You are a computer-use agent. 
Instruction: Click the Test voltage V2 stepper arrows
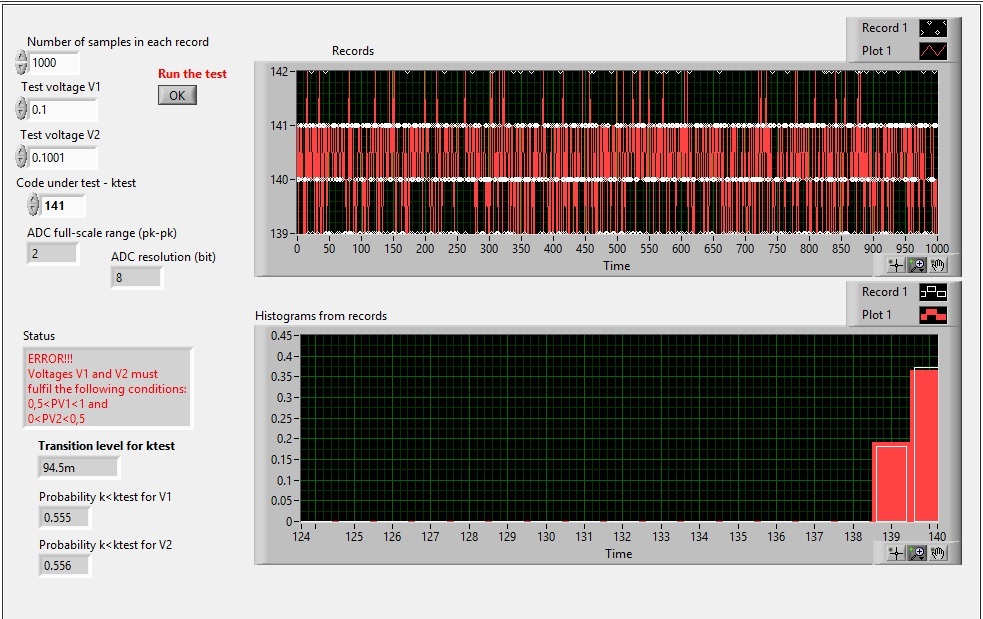pos(21,157)
